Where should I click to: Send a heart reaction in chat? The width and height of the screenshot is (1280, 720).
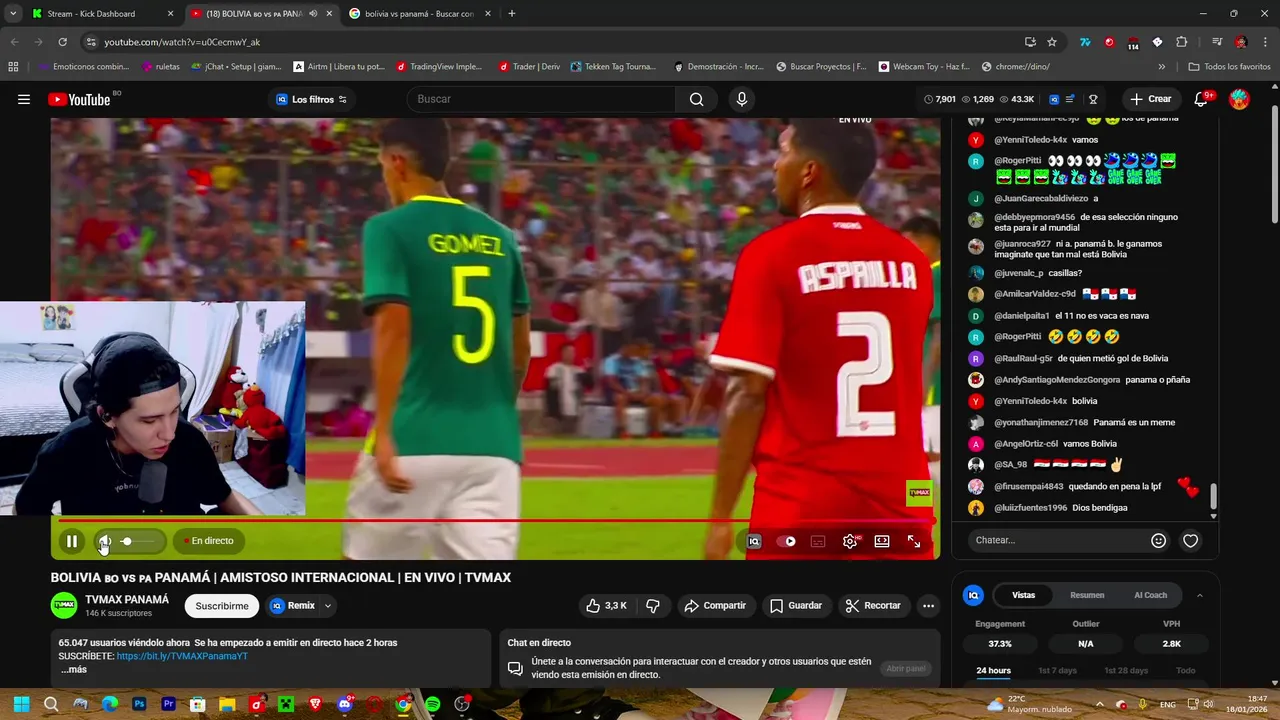click(1190, 540)
